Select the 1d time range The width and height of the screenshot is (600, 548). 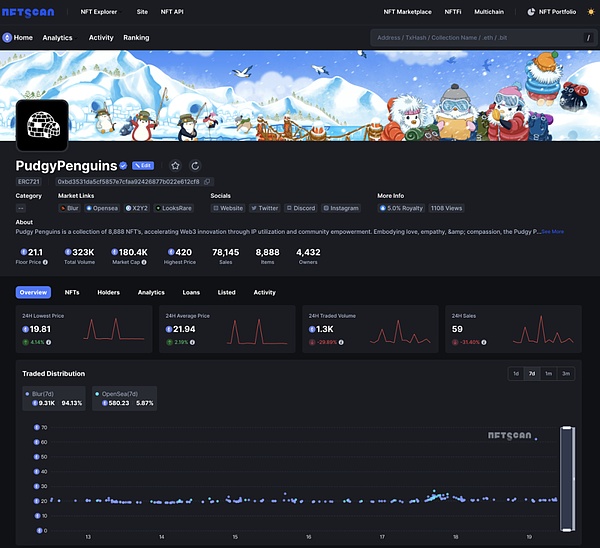click(x=516, y=373)
